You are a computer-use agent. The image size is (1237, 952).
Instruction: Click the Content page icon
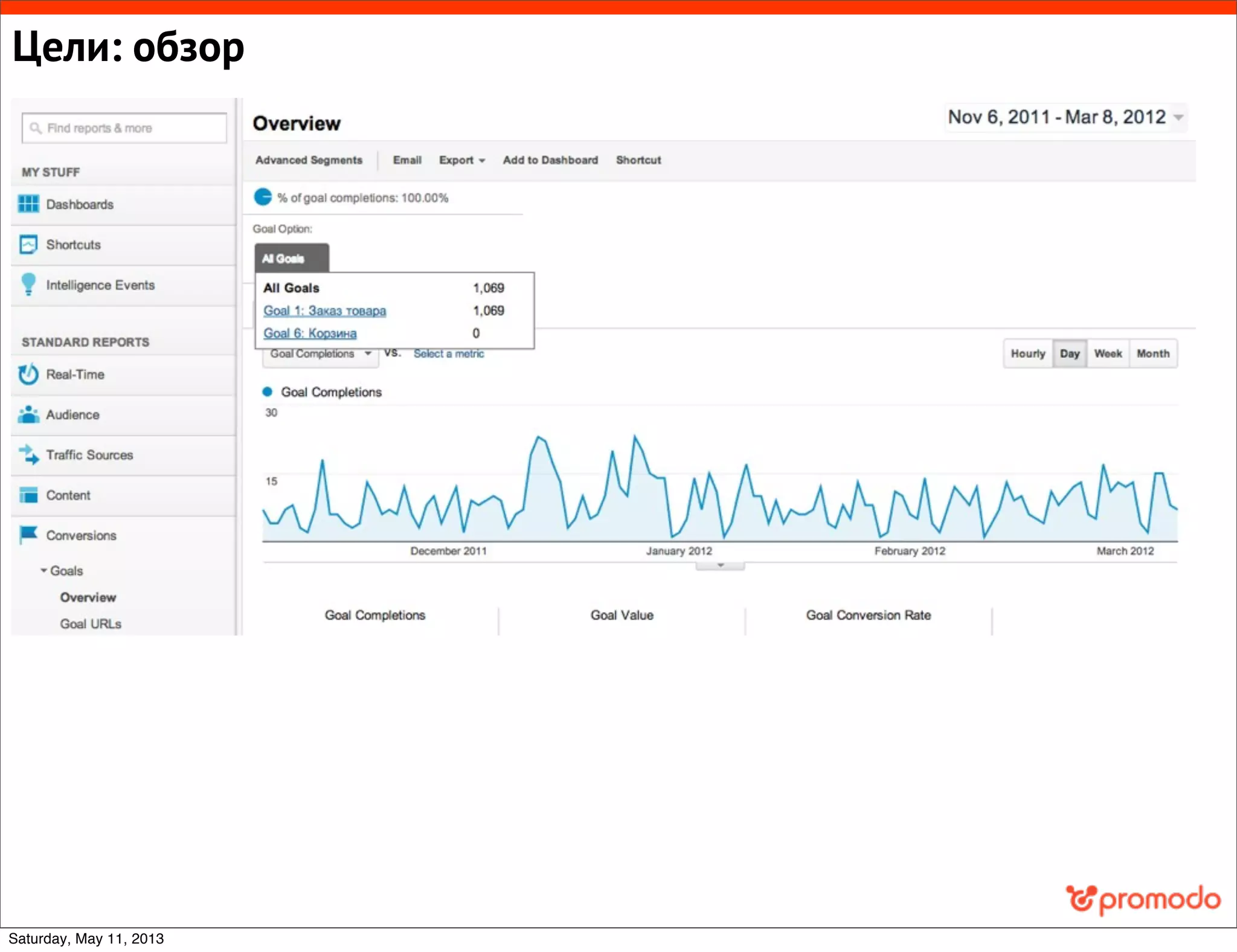coord(28,495)
